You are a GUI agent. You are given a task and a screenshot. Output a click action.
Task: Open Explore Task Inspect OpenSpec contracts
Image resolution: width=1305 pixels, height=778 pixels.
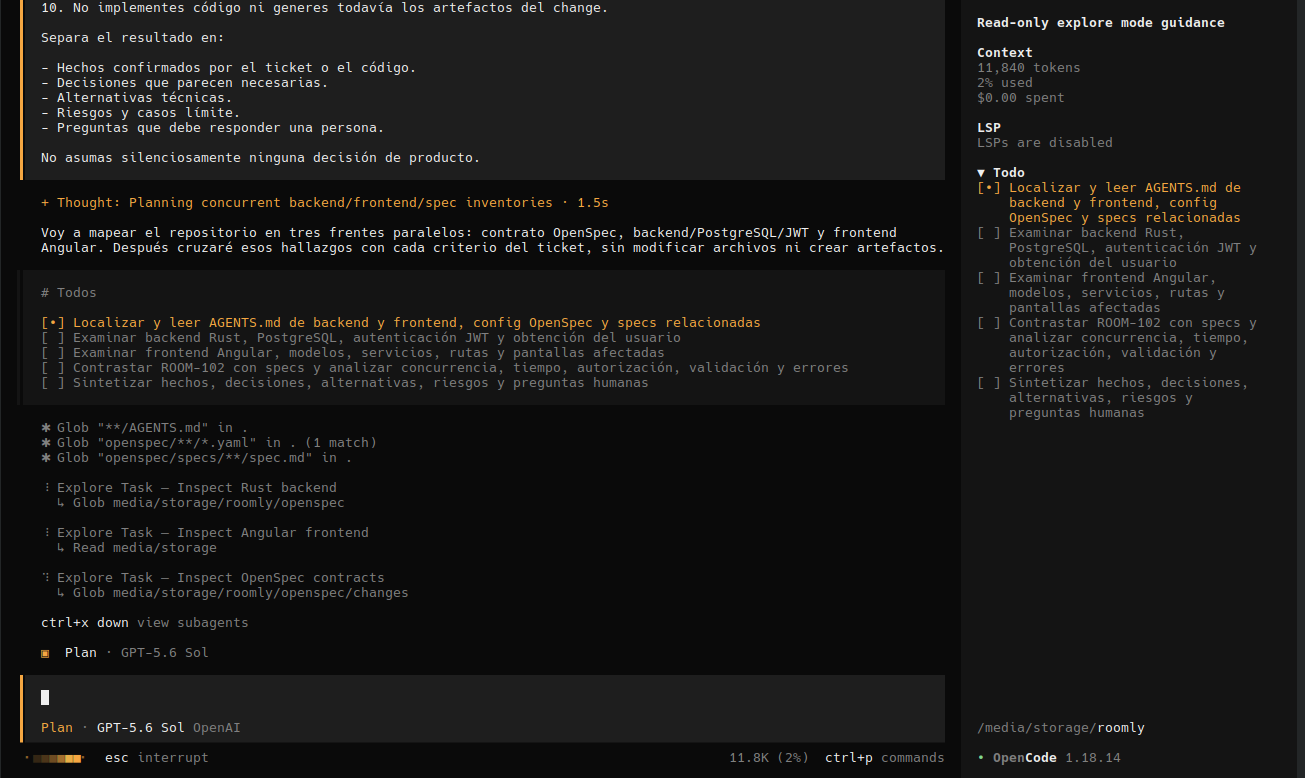[221, 577]
